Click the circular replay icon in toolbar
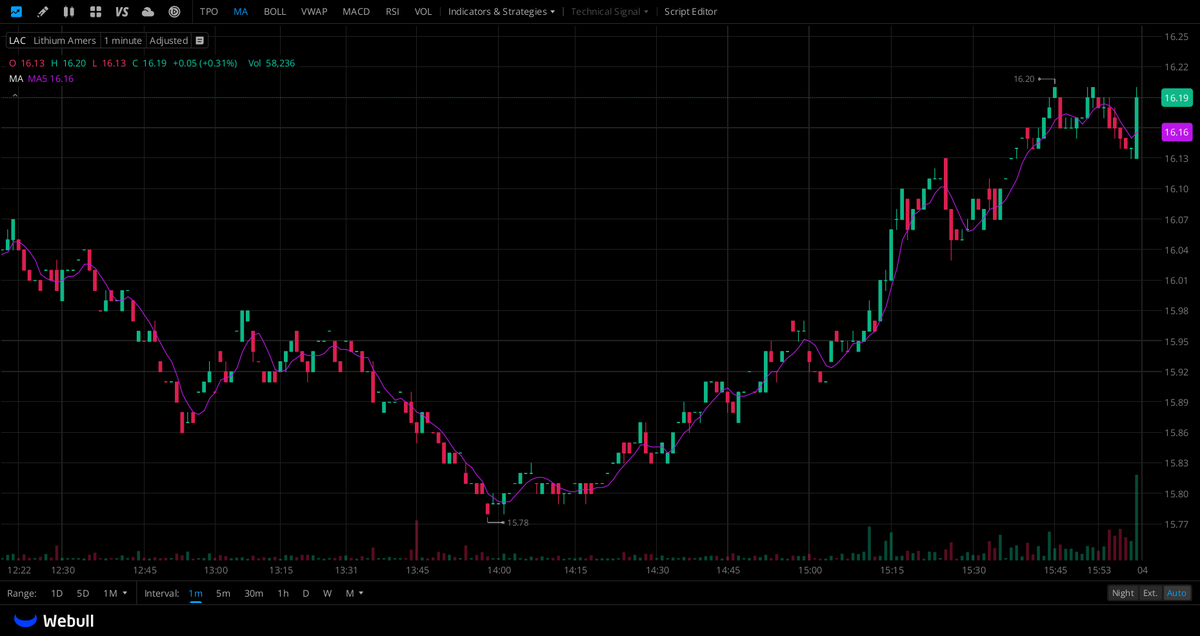This screenshot has width=1200, height=636. click(174, 12)
